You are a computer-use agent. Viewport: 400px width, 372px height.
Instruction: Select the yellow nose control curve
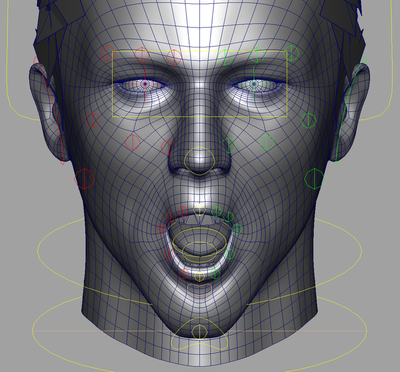[200, 161]
